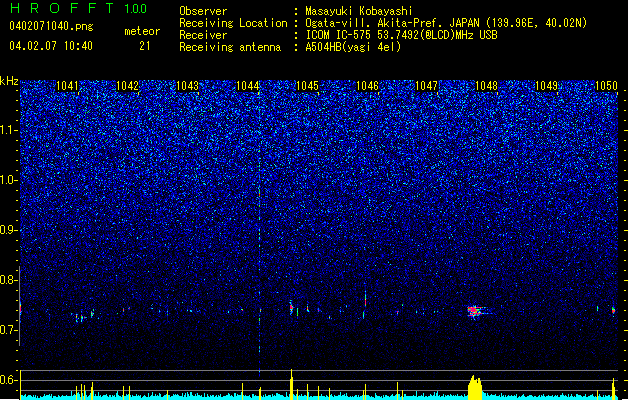The height and width of the screenshot is (400, 629).
Task: Click the 1049 time marker
Action: 546,86
